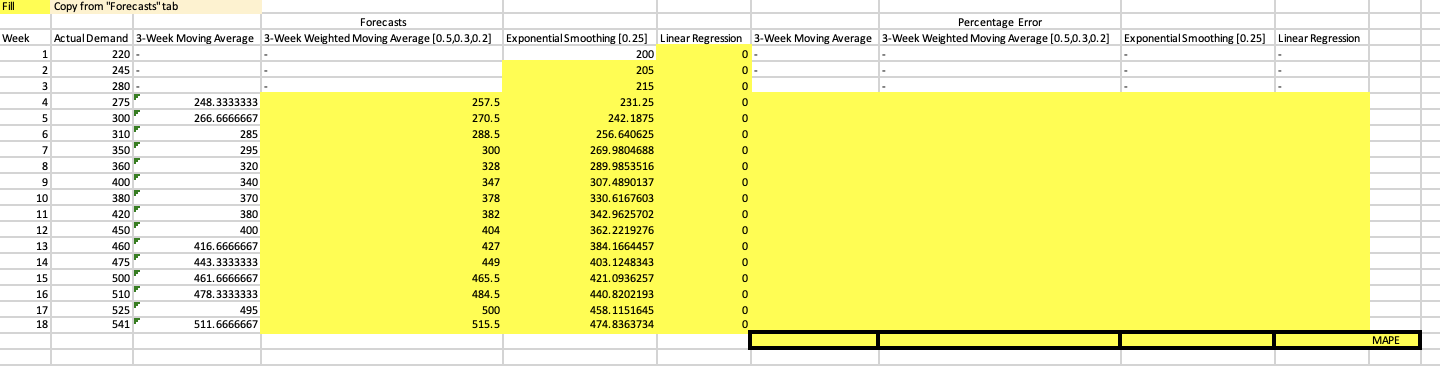Select weighted moving average value 328

[x=382, y=165]
